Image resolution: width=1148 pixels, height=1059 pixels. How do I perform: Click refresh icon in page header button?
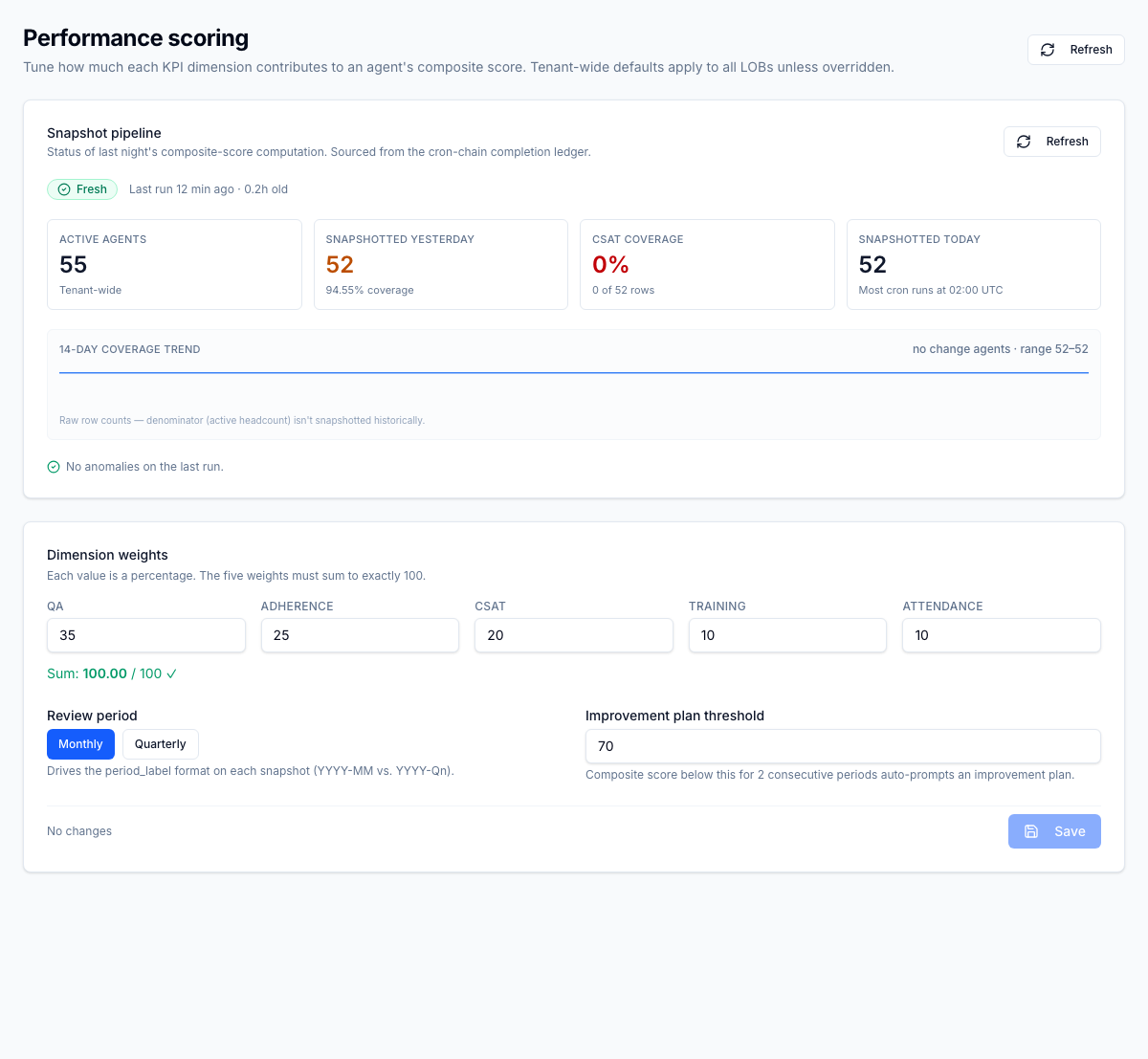coord(1048,50)
